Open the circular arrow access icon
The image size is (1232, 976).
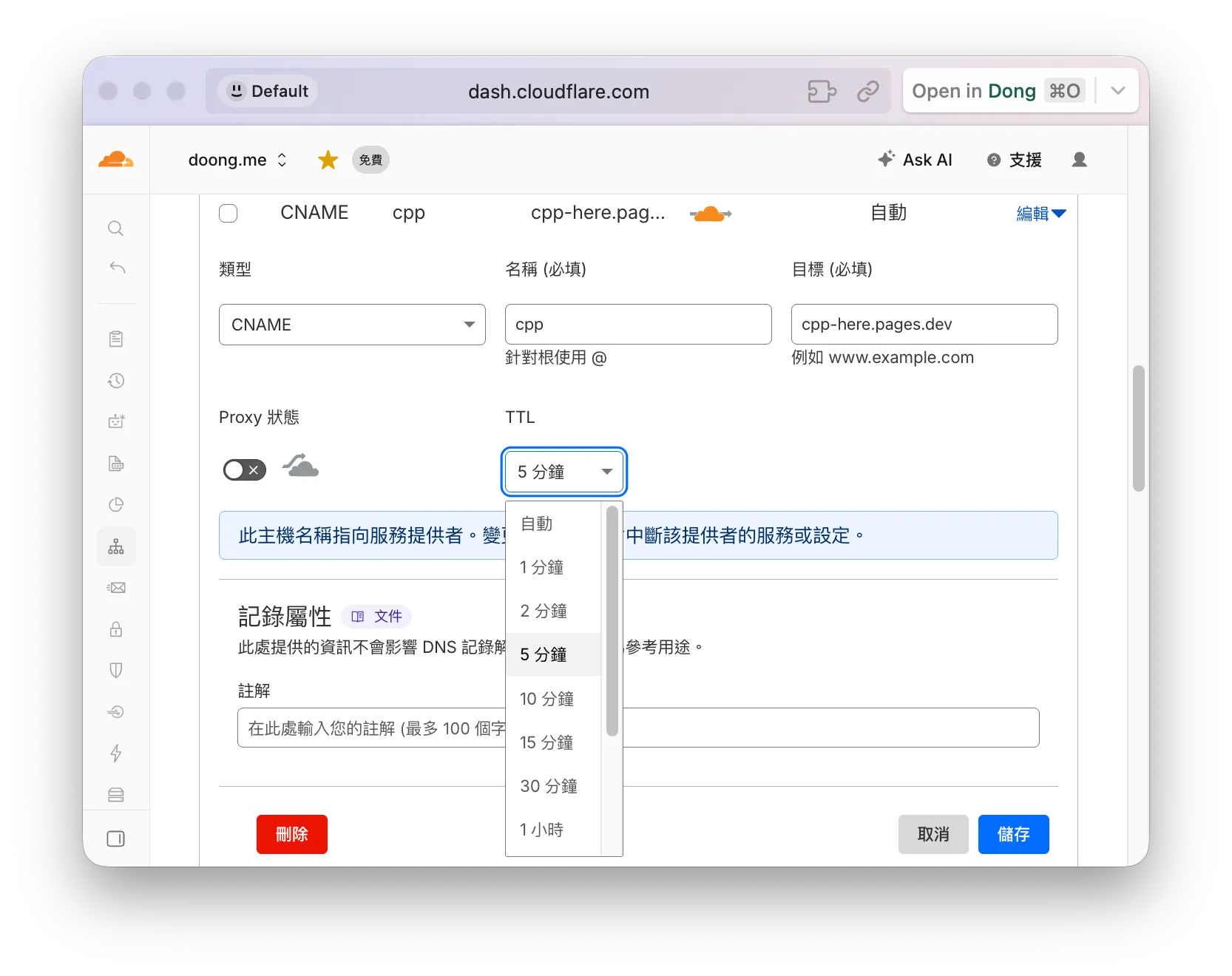[116, 712]
